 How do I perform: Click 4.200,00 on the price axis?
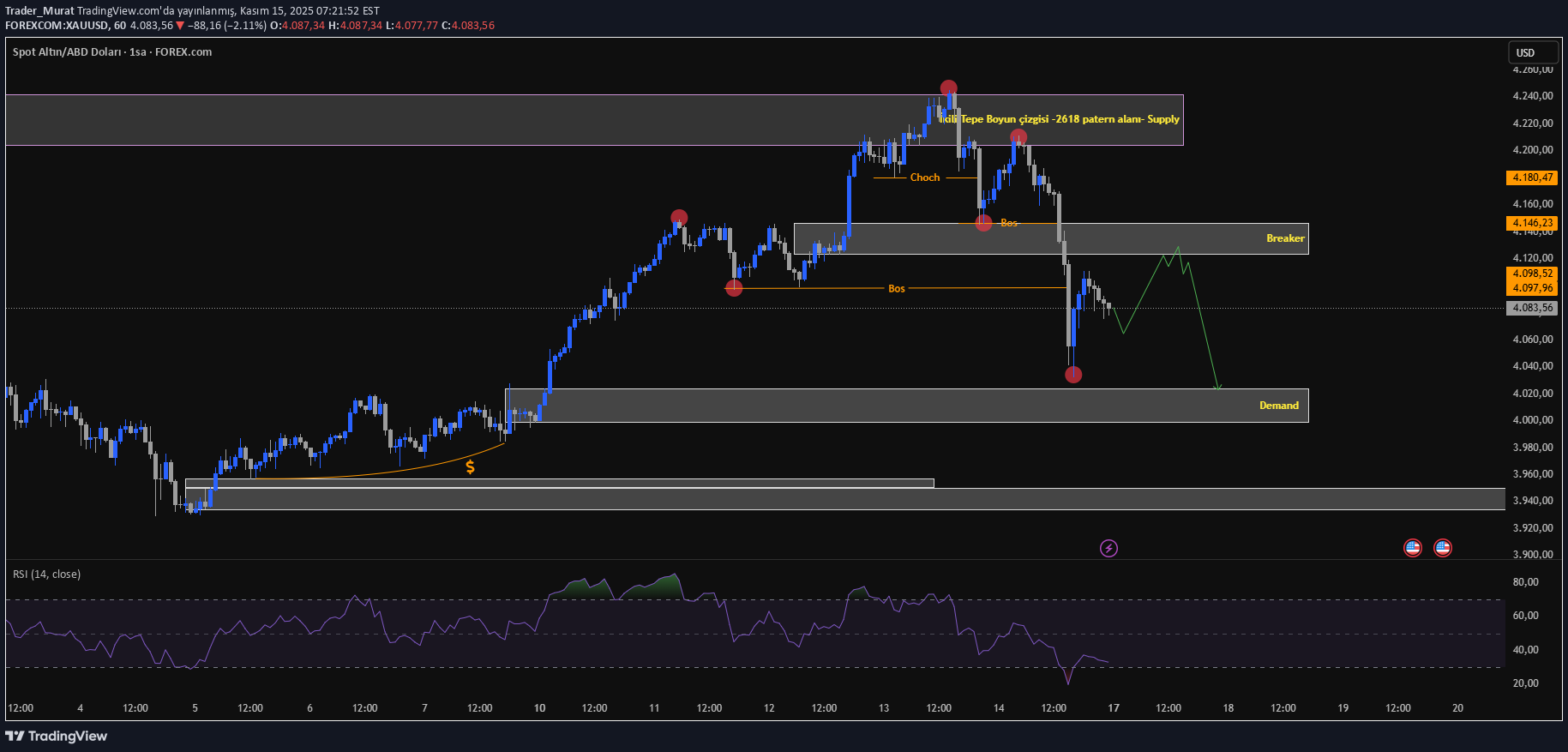[1533, 150]
